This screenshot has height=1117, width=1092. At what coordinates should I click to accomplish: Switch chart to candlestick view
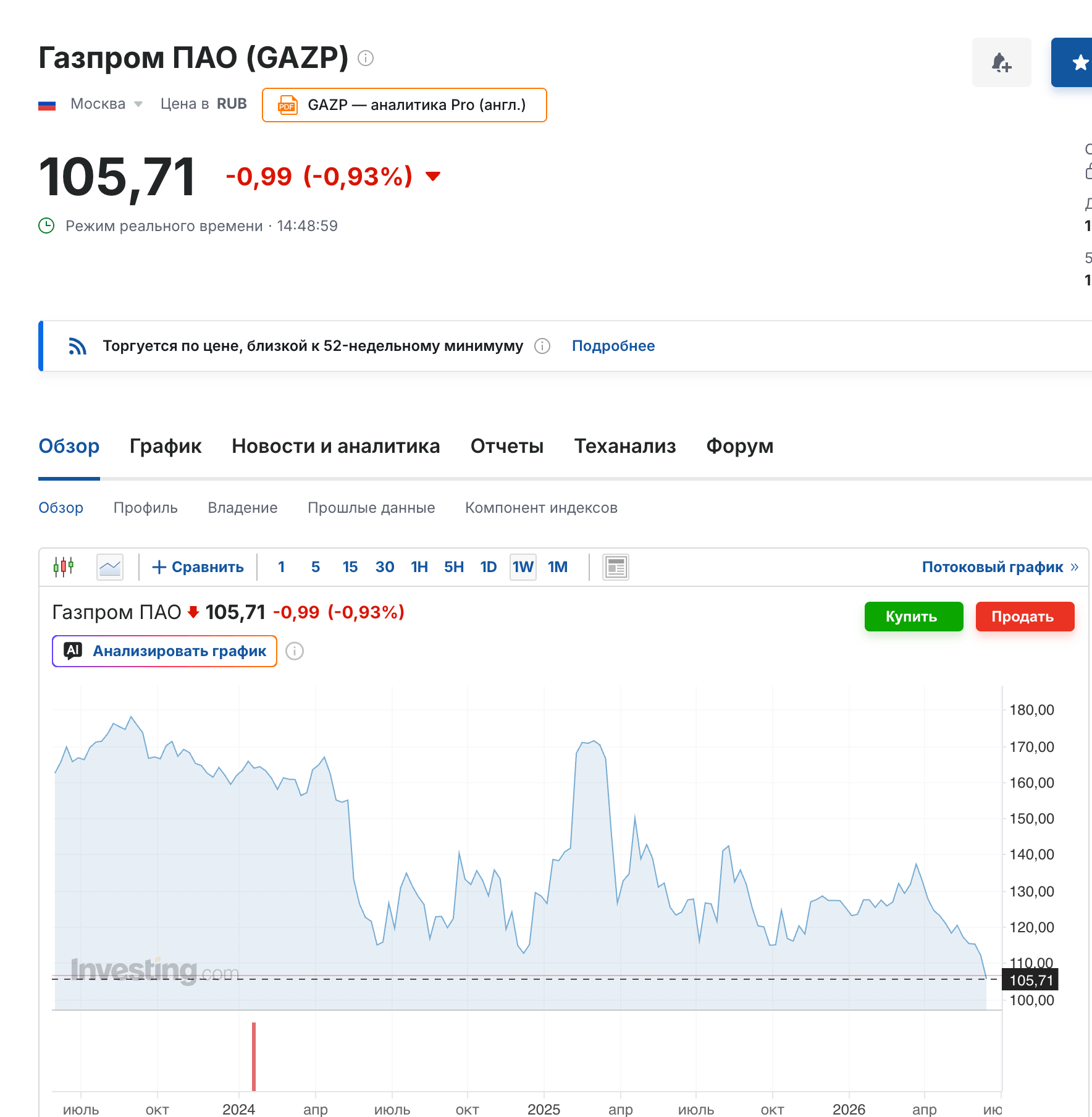click(64, 567)
